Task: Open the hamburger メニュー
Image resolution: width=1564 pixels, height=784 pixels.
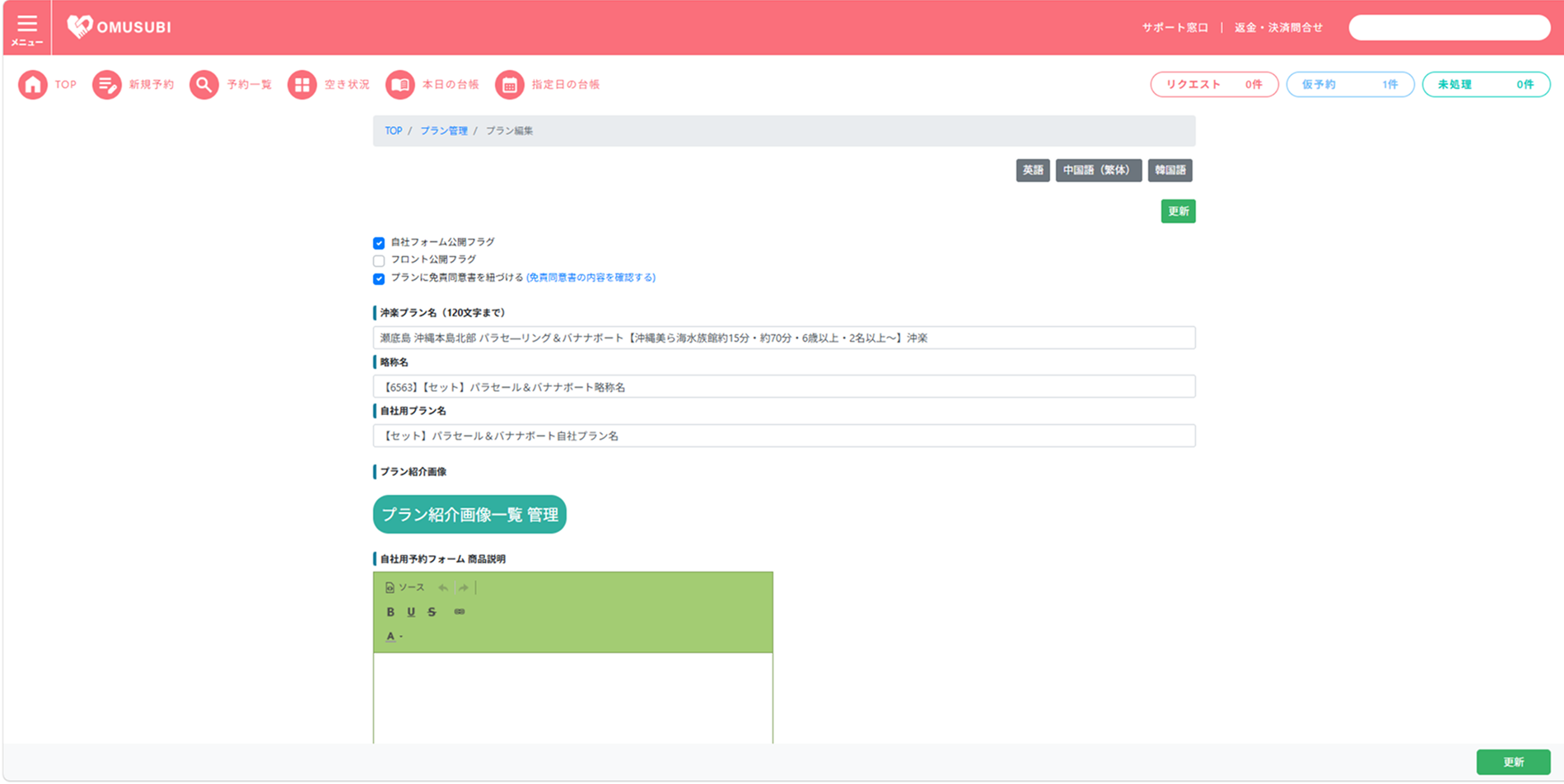Action: (x=27, y=28)
